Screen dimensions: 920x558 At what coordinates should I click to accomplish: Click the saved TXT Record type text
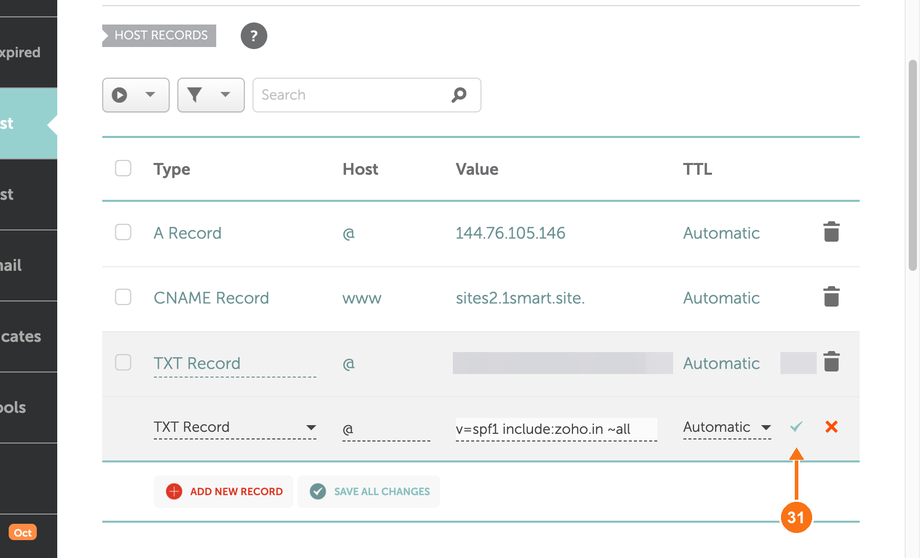pyautogui.click(x=197, y=363)
